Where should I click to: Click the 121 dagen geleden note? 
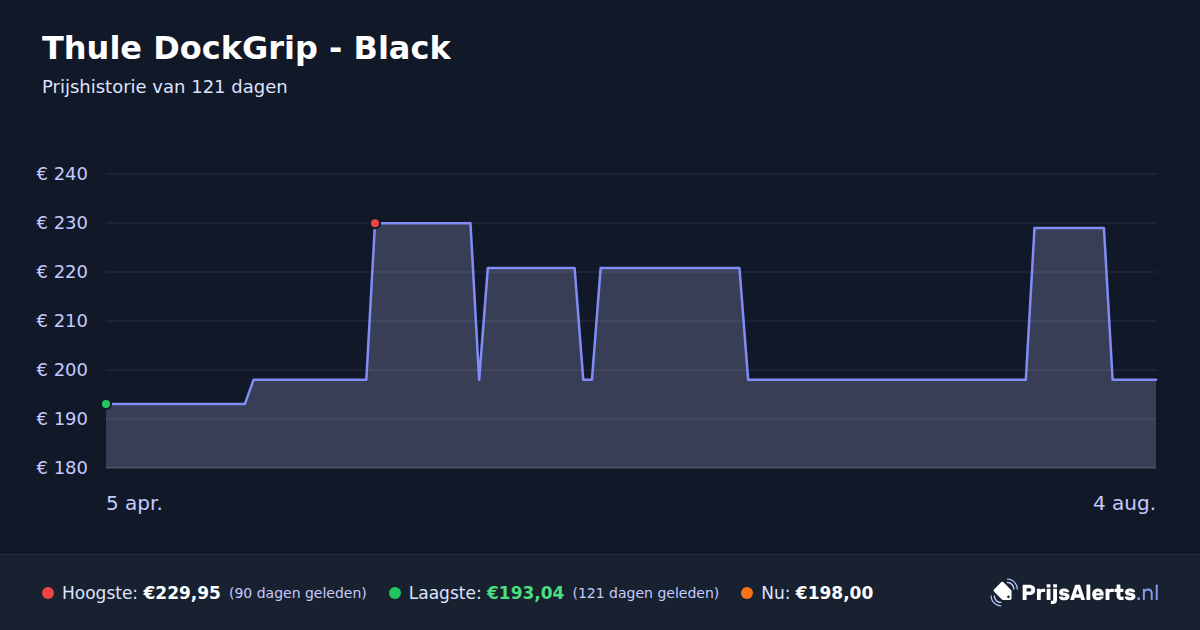point(646,593)
